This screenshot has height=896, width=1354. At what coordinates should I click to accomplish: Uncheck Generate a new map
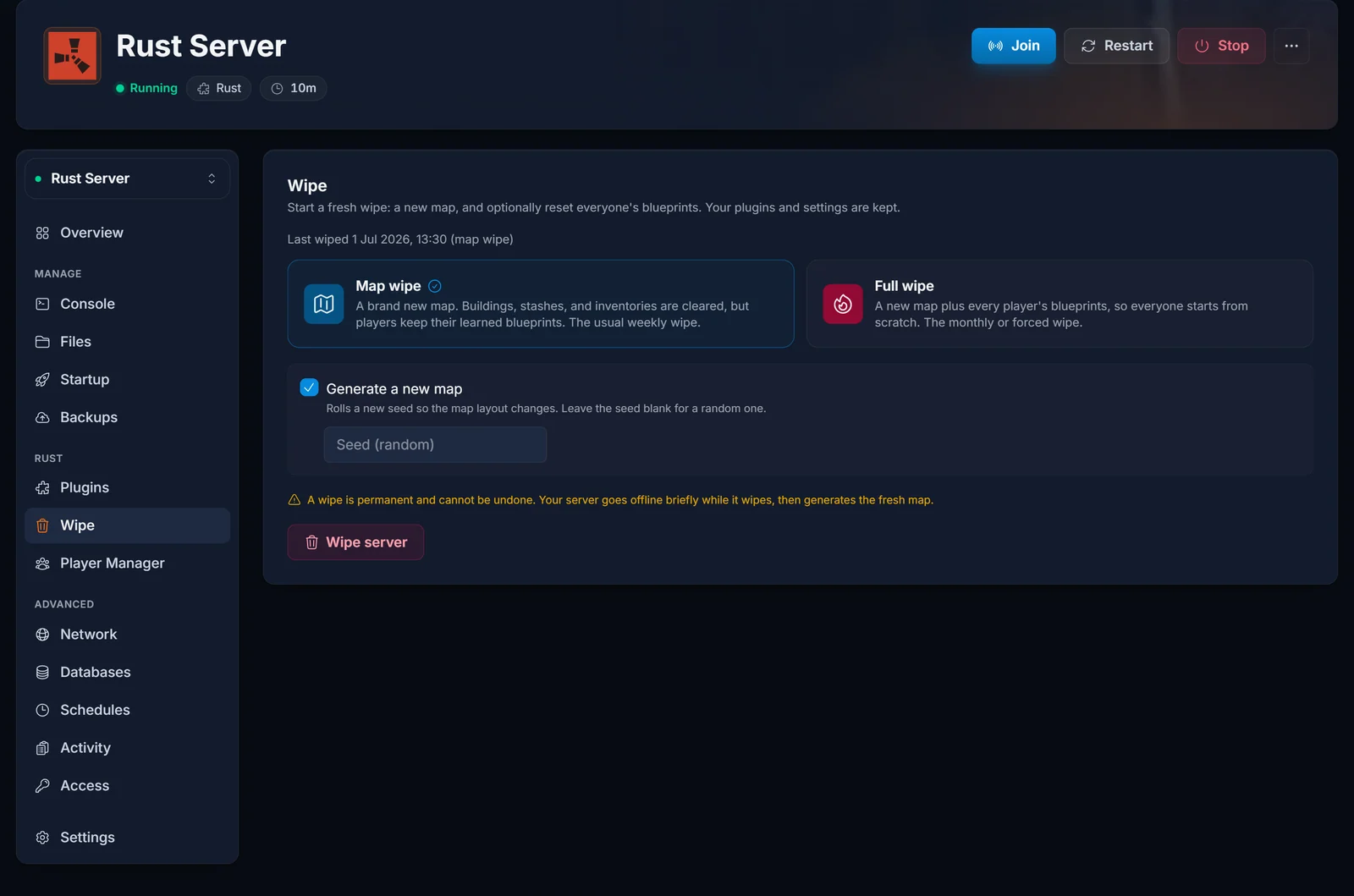click(309, 388)
